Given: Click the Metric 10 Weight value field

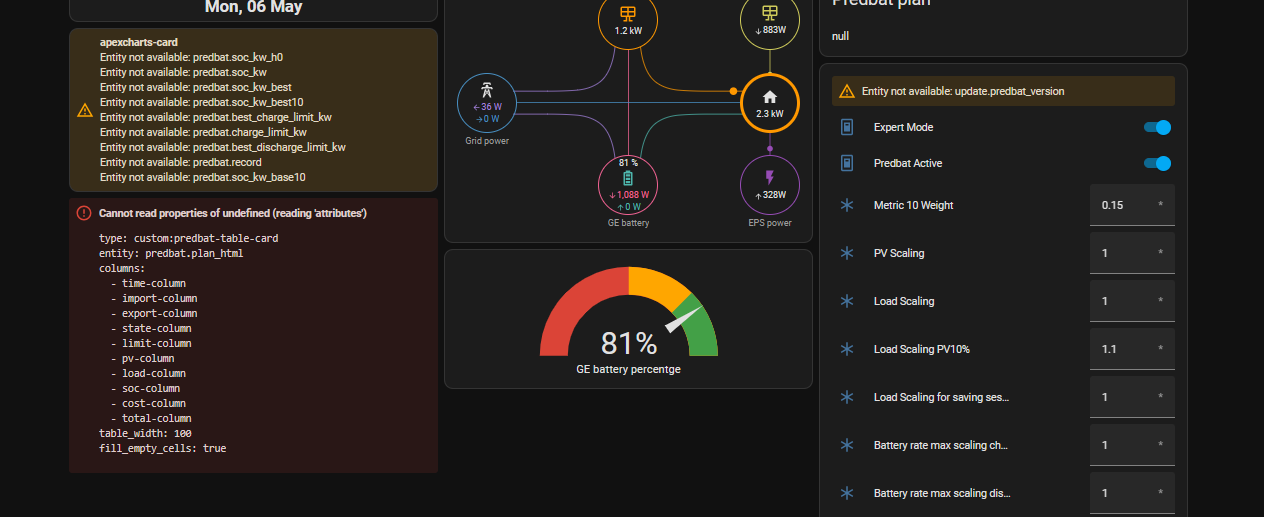Looking at the screenshot, I should [1132, 205].
